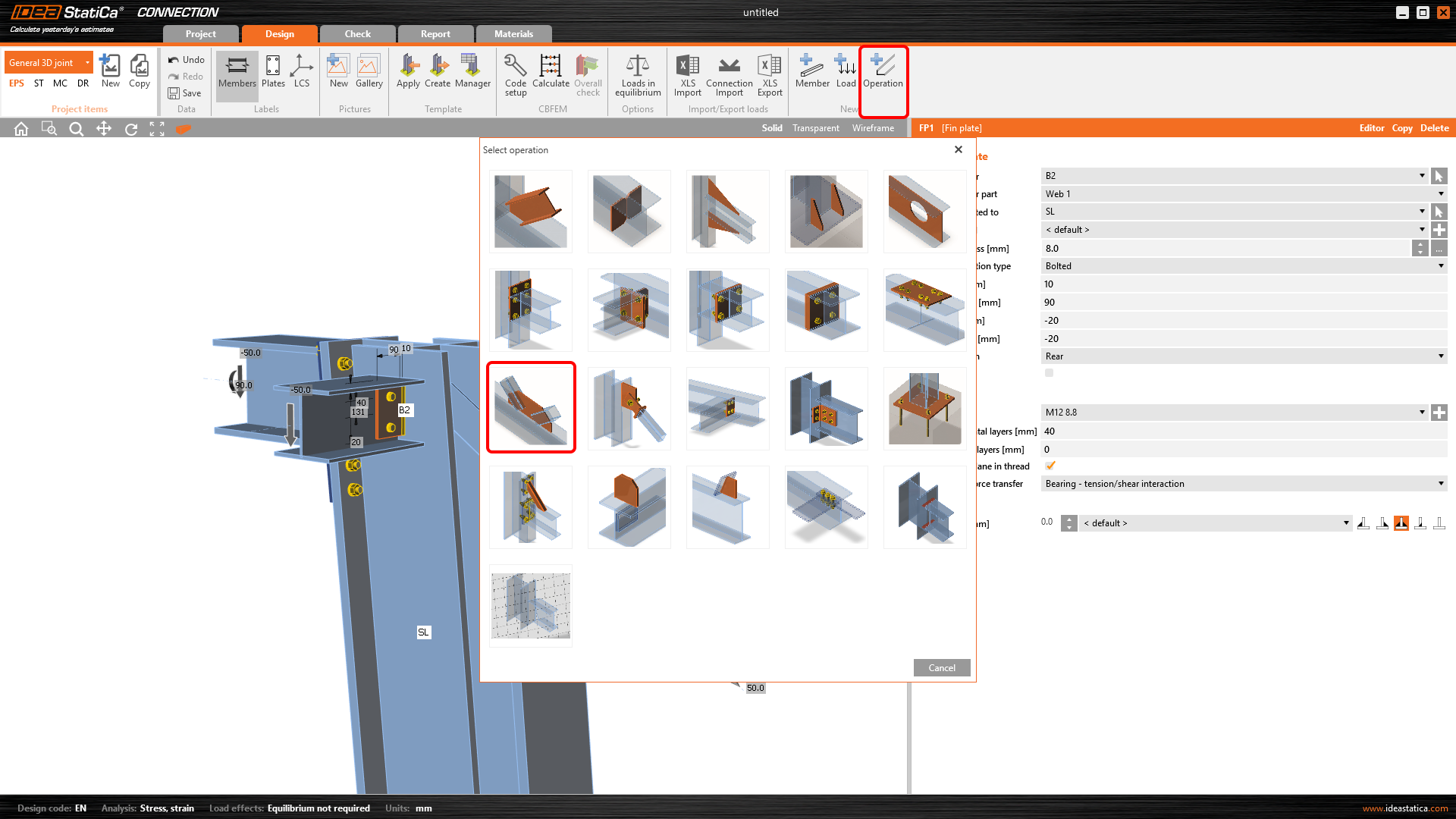Click Cancel in Select operation dialog
Image resolution: width=1456 pixels, height=819 pixels.
click(941, 667)
